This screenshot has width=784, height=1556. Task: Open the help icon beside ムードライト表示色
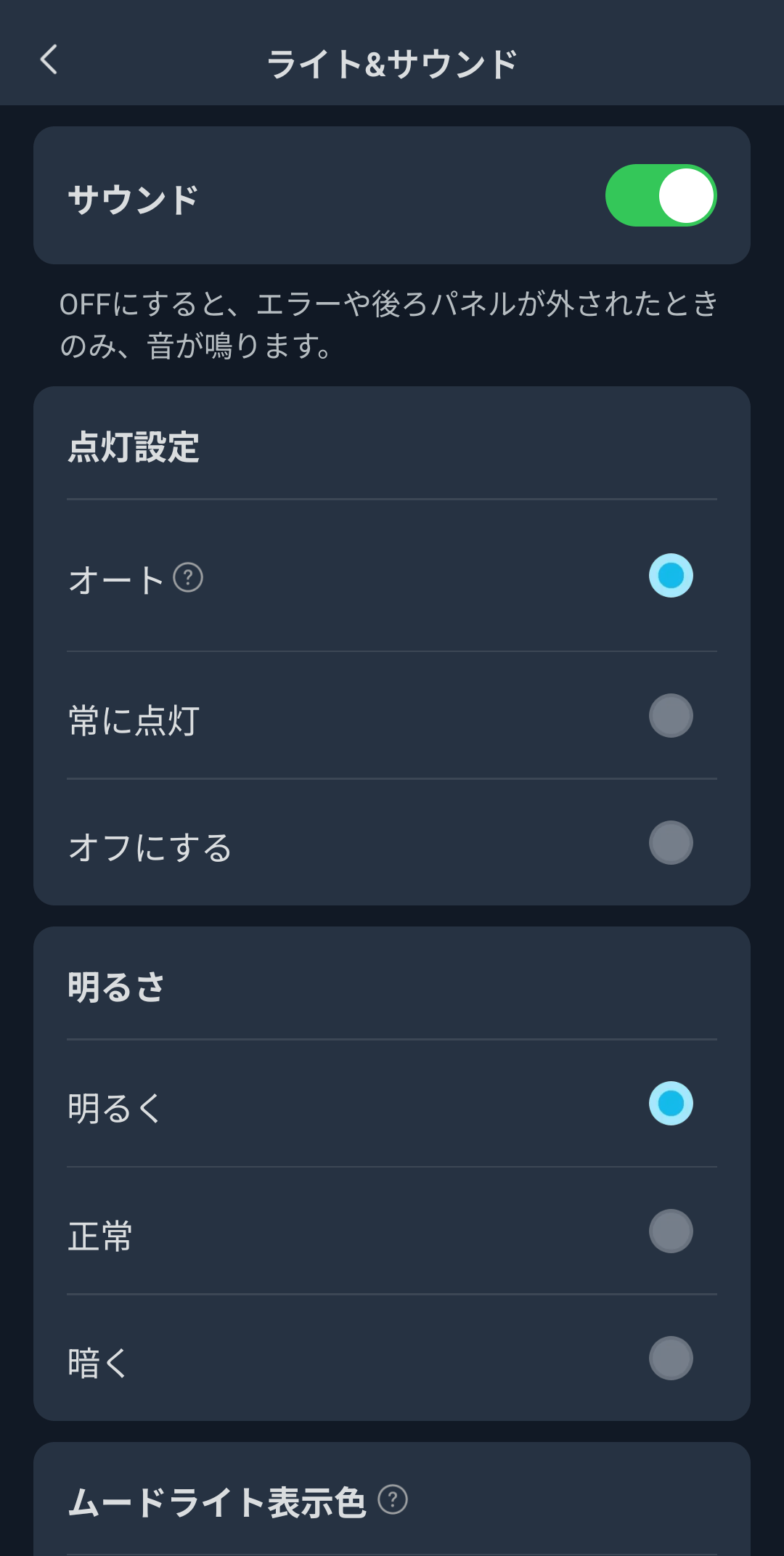click(393, 1499)
